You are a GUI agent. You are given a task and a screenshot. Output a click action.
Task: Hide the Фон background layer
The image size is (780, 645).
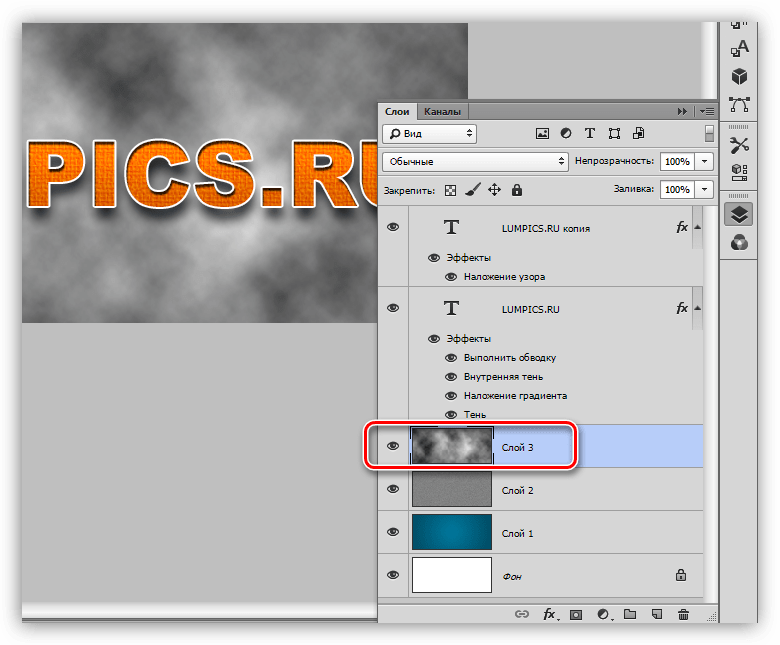click(x=393, y=575)
